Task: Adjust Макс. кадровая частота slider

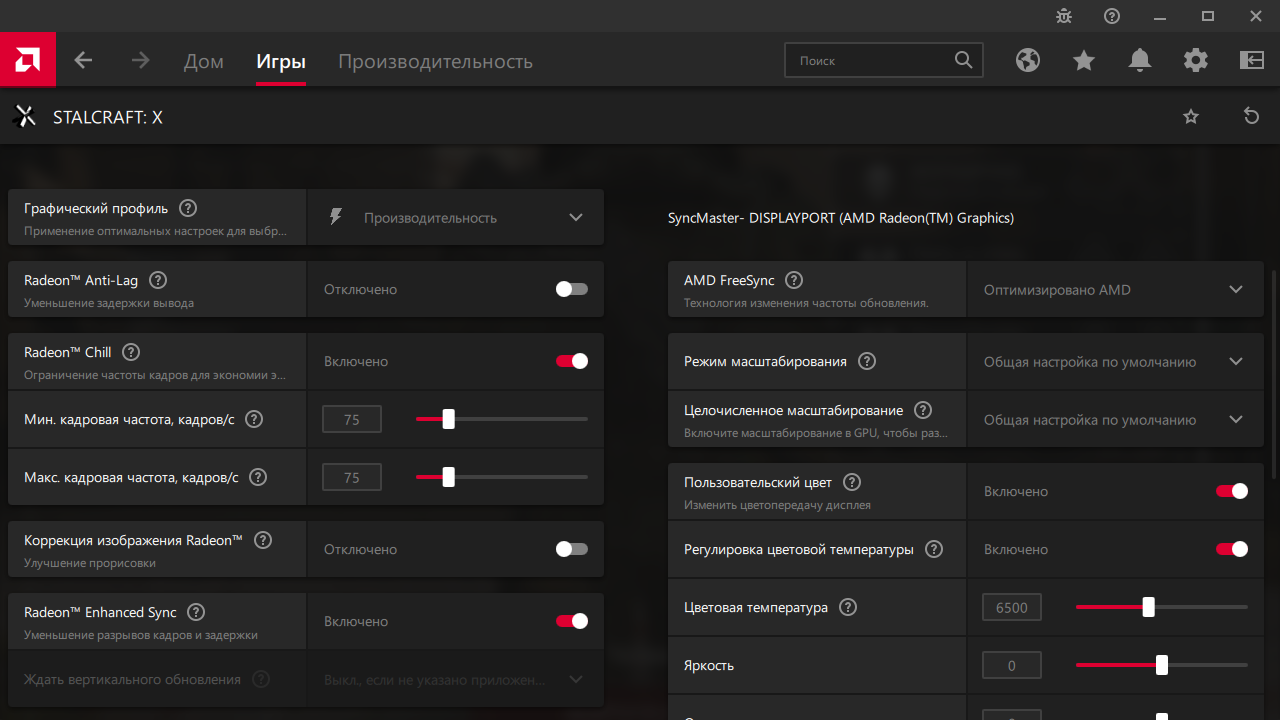Action: (502, 477)
